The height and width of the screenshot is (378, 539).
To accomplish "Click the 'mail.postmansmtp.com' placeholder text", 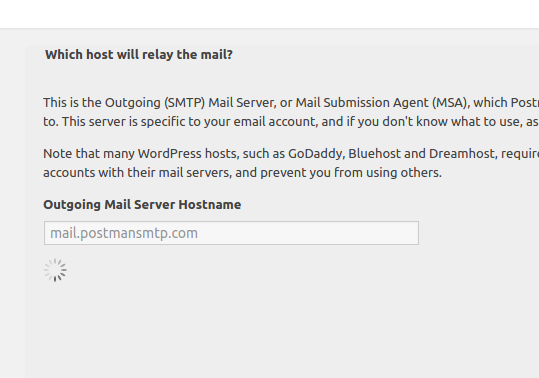I will [x=124, y=233].
